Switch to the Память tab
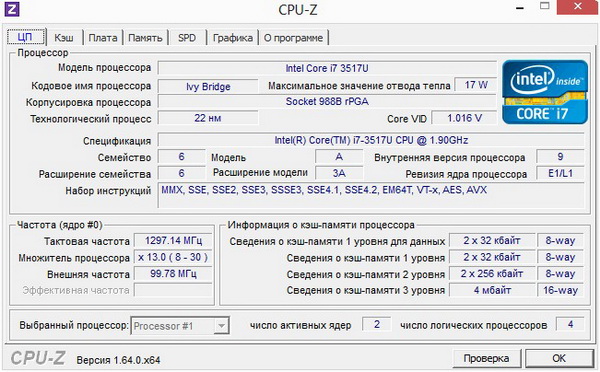This screenshot has width=600, height=372. click(x=145, y=38)
